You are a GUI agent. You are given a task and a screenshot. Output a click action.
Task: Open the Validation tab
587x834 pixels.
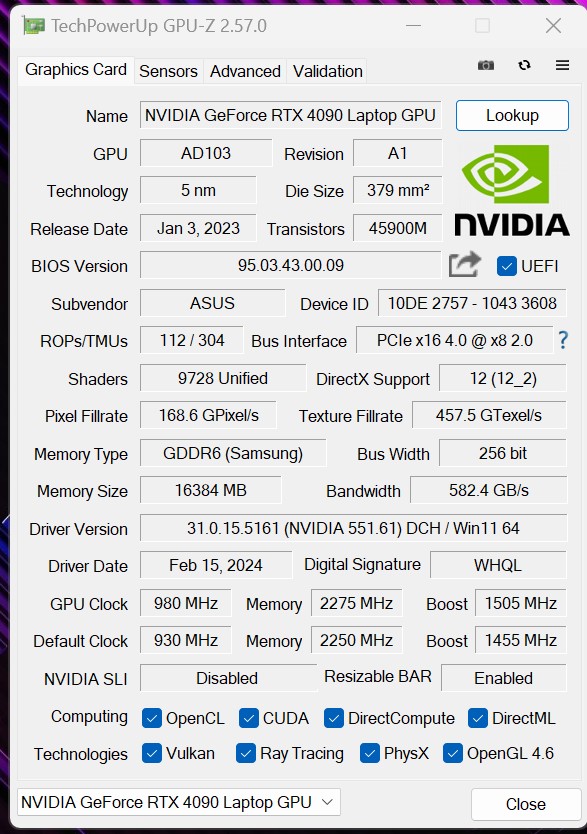(328, 71)
